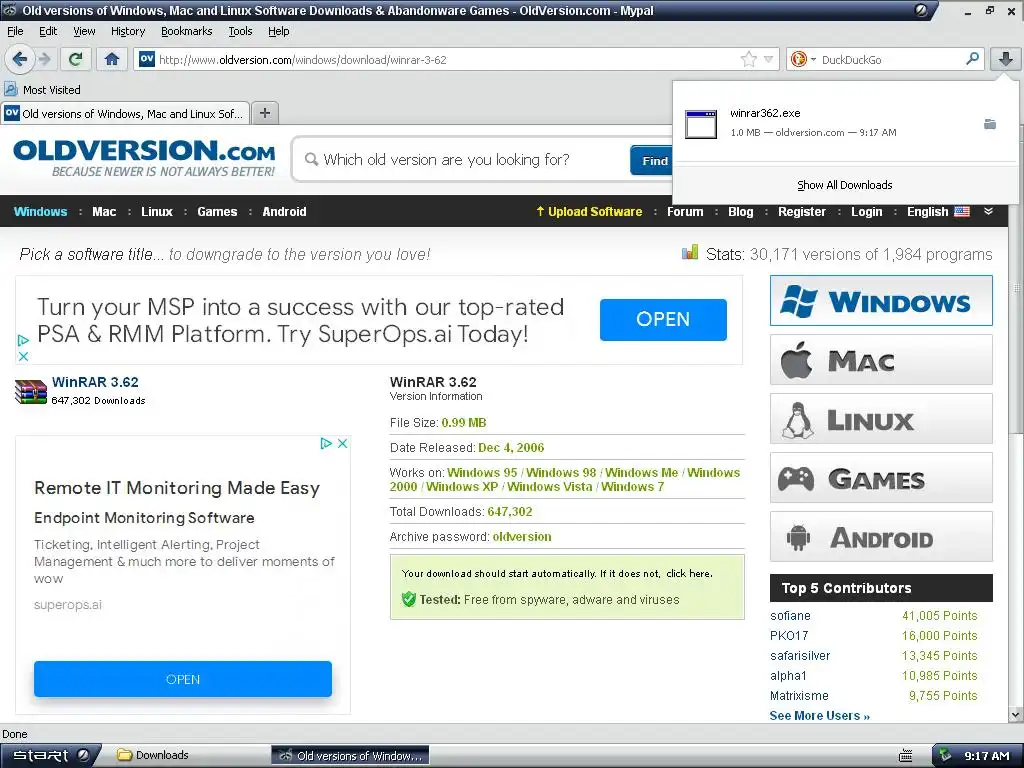The height and width of the screenshot is (768, 1024).
Task: Click the WinRAR books icon
Action: [x=31, y=392]
